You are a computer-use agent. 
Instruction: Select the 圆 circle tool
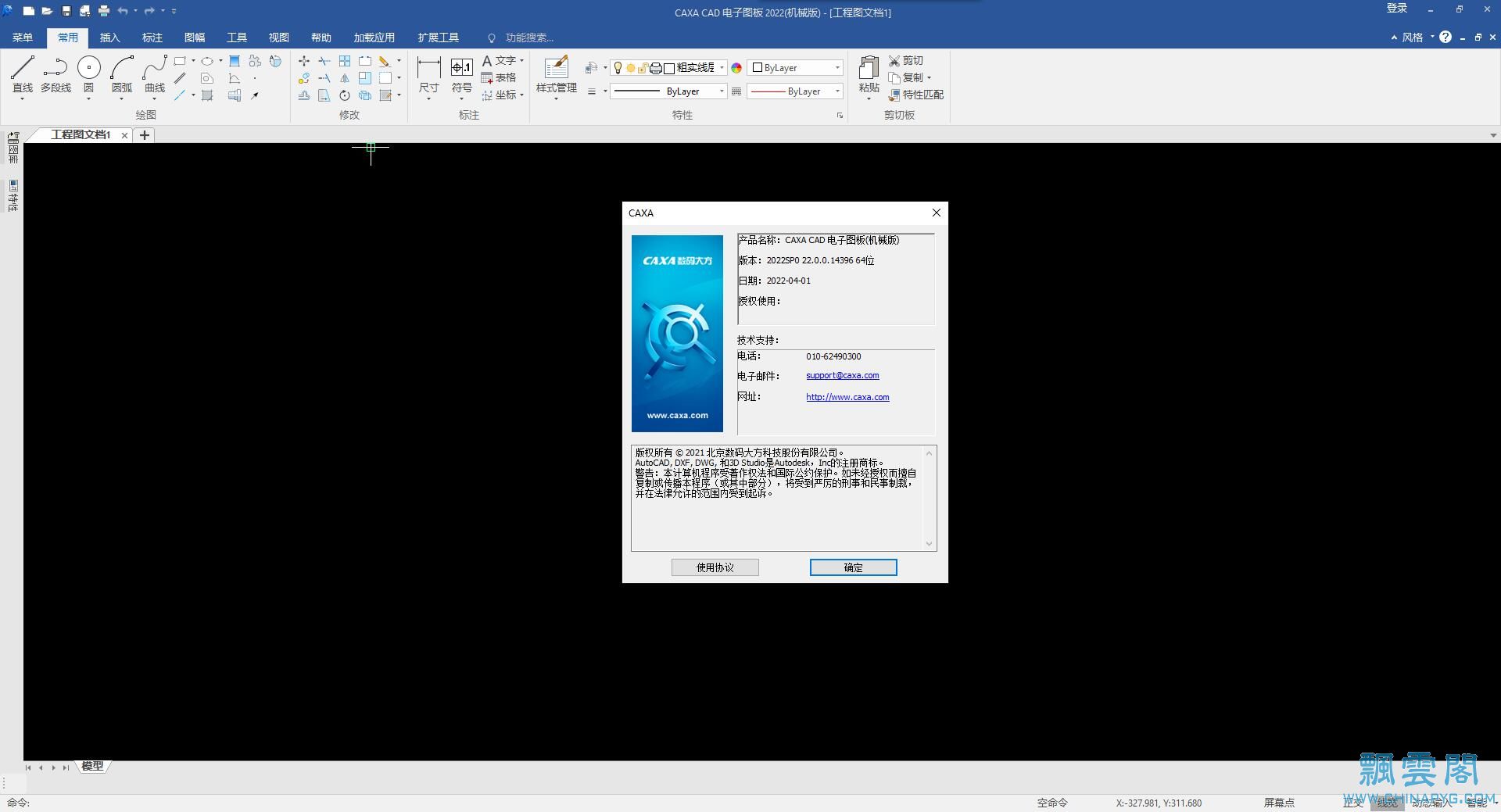[88, 75]
